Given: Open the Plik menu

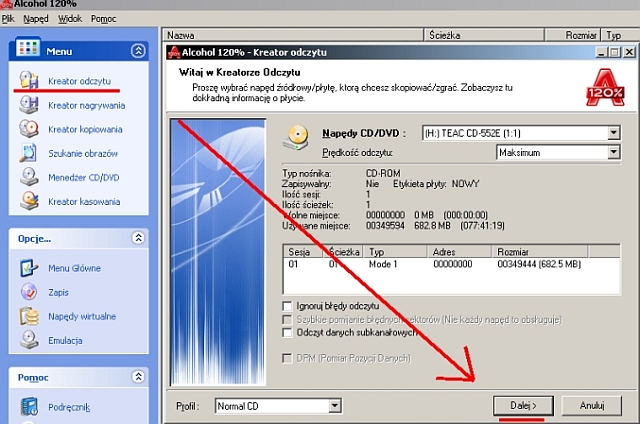Looking at the screenshot, I should [8, 19].
